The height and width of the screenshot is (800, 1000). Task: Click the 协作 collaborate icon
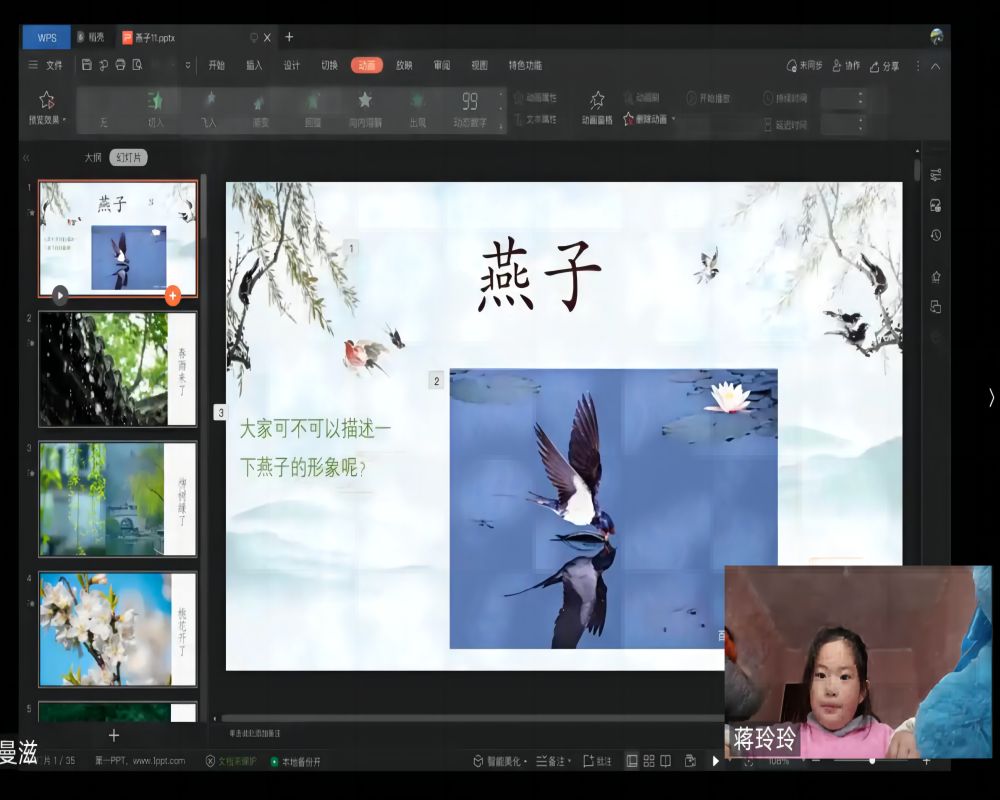(x=837, y=65)
